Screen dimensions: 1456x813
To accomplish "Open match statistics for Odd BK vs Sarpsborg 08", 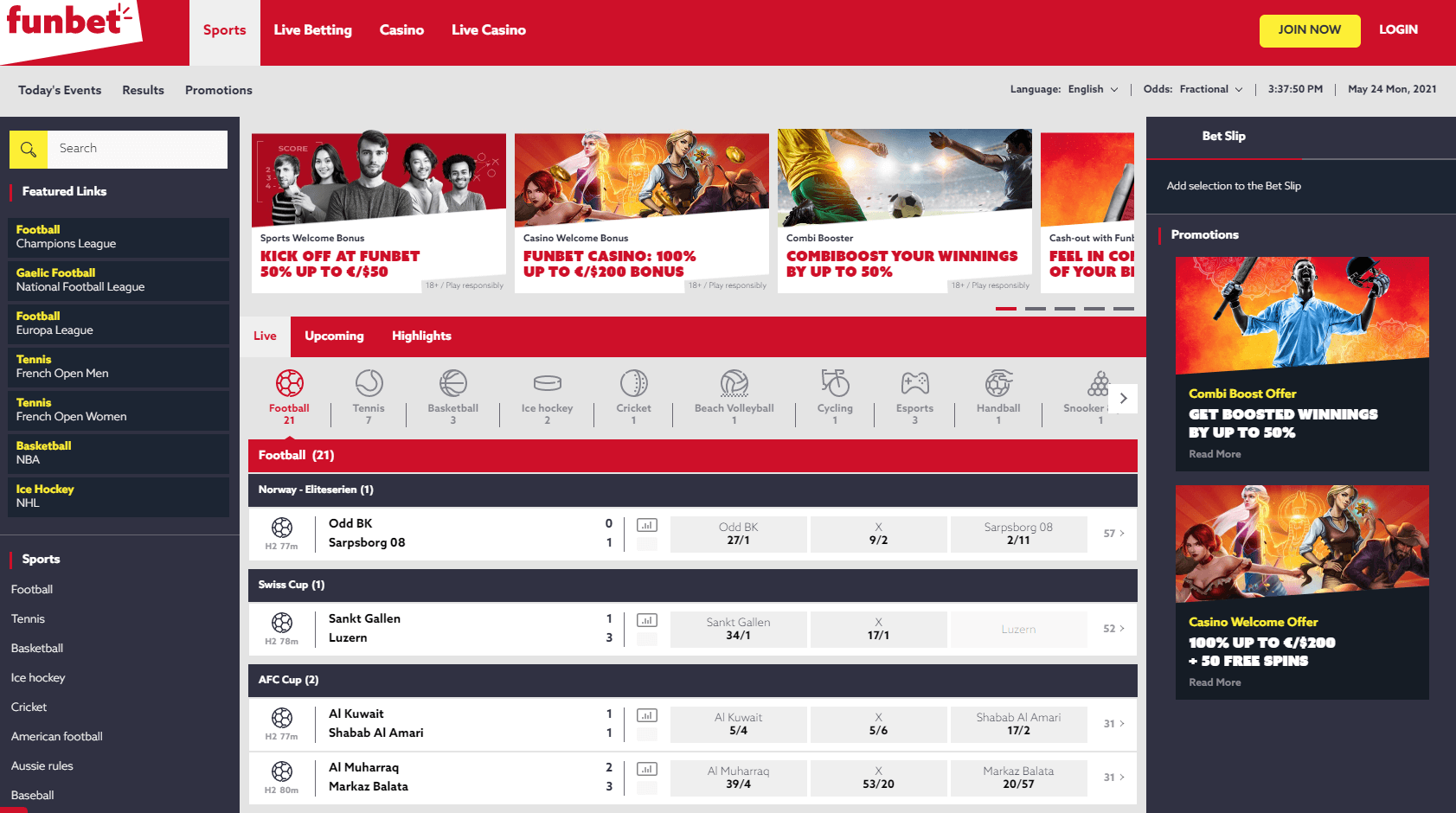I will pyautogui.click(x=646, y=524).
